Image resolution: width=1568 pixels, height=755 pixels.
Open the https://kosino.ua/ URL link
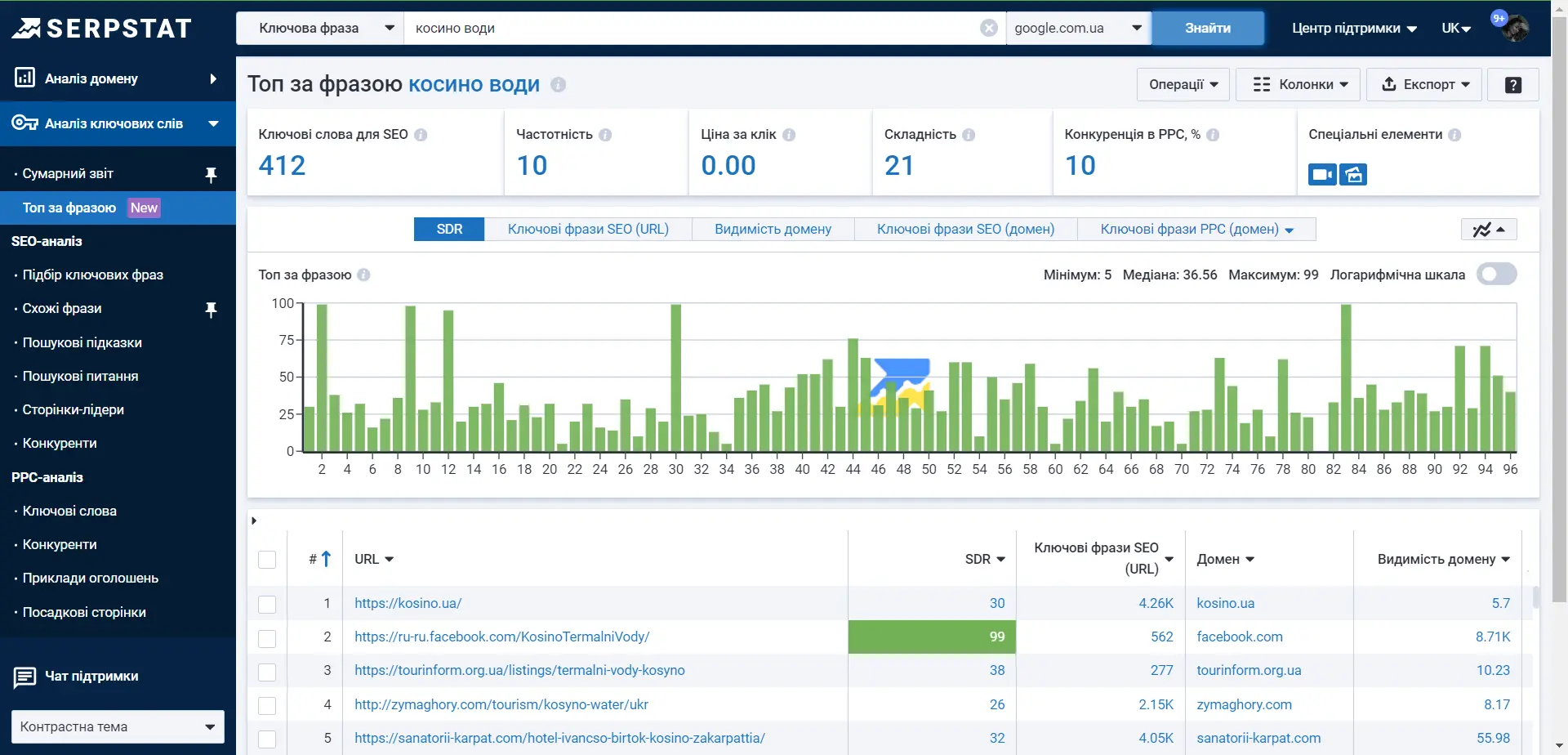point(408,603)
